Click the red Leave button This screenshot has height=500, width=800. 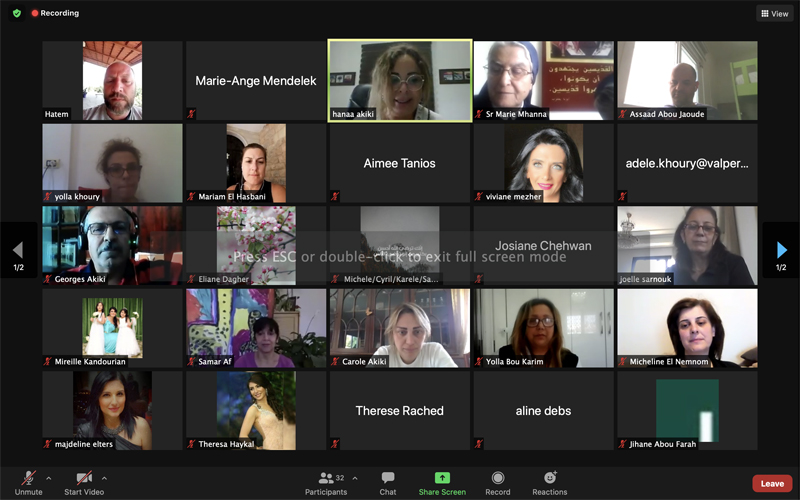[772, 483]
